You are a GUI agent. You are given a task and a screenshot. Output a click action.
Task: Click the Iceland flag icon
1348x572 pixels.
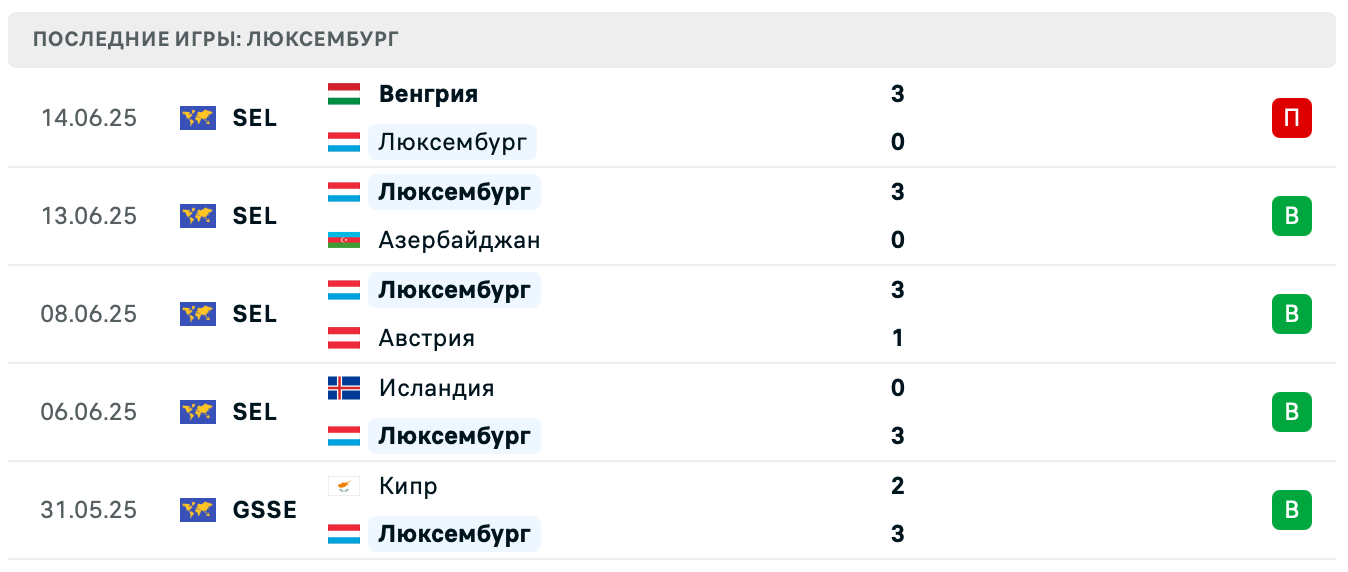coord(343,388)
